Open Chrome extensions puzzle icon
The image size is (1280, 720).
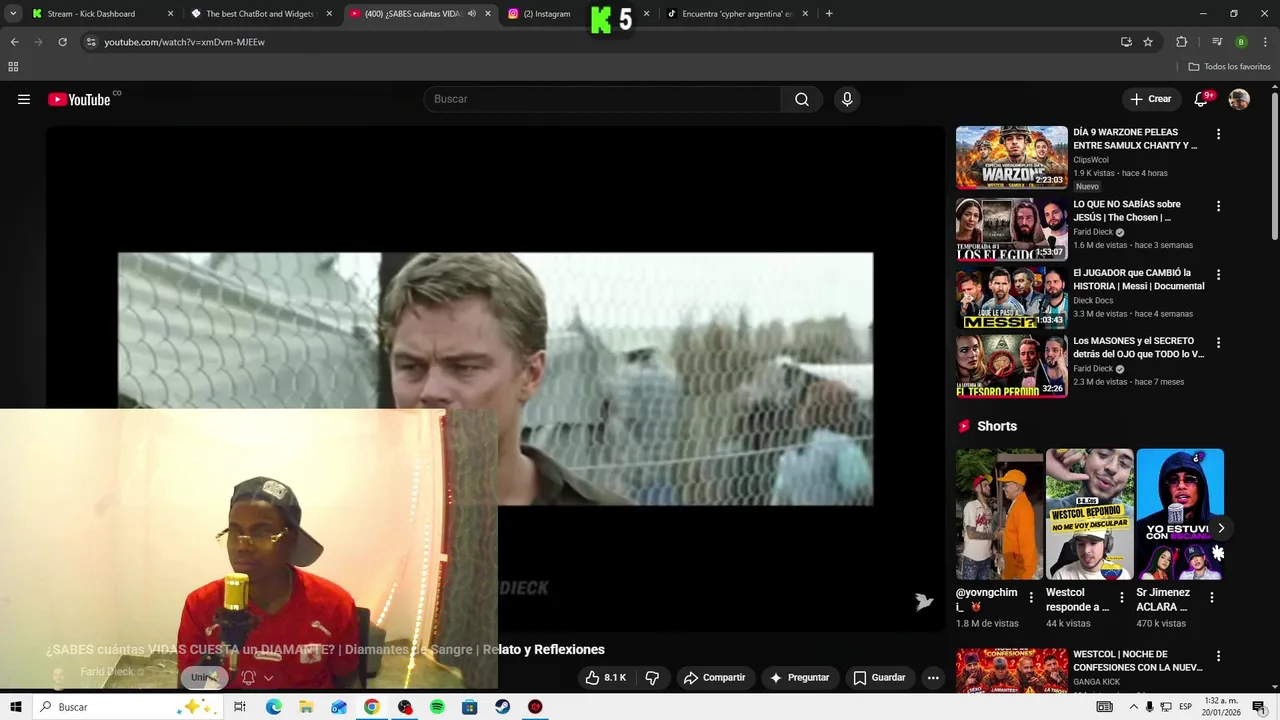1182,42
